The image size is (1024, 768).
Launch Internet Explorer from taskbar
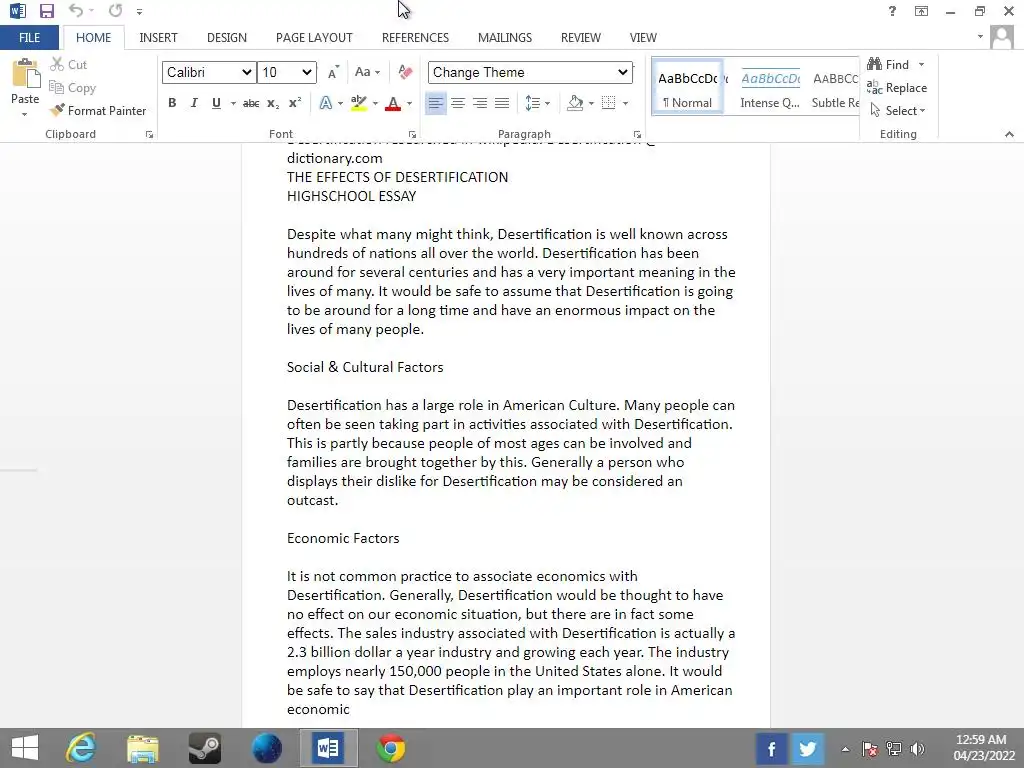click(x=82, y=748)
